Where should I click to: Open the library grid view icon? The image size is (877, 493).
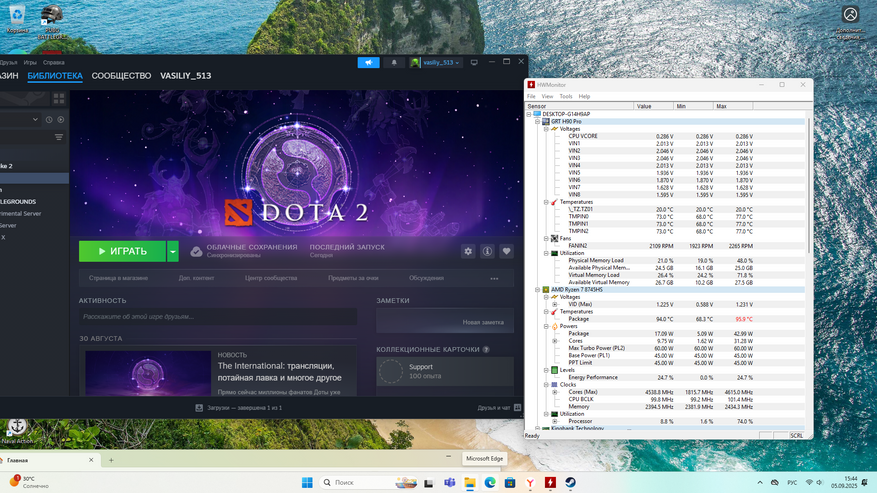(x=58, y=99)
